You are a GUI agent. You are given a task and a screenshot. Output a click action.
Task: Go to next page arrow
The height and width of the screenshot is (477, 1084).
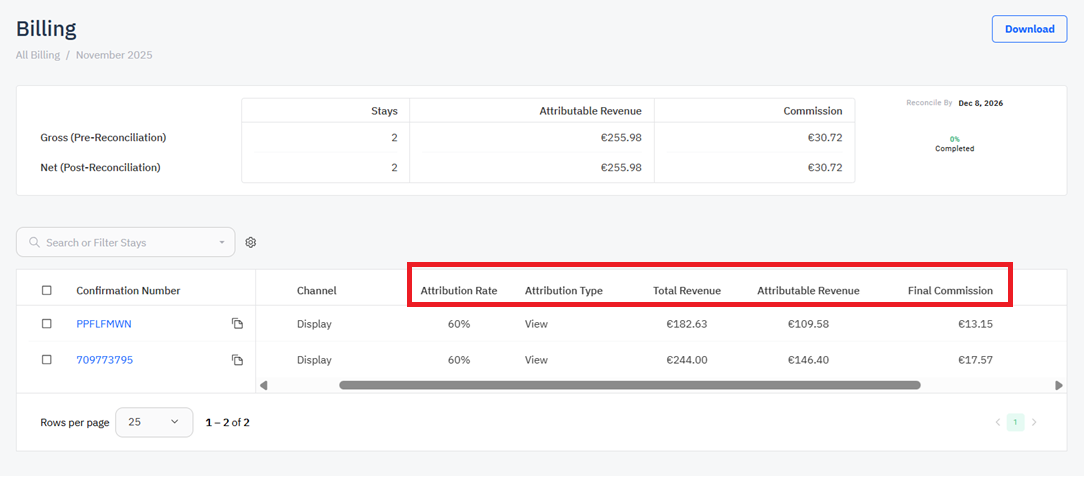(x=1034, y=422)
